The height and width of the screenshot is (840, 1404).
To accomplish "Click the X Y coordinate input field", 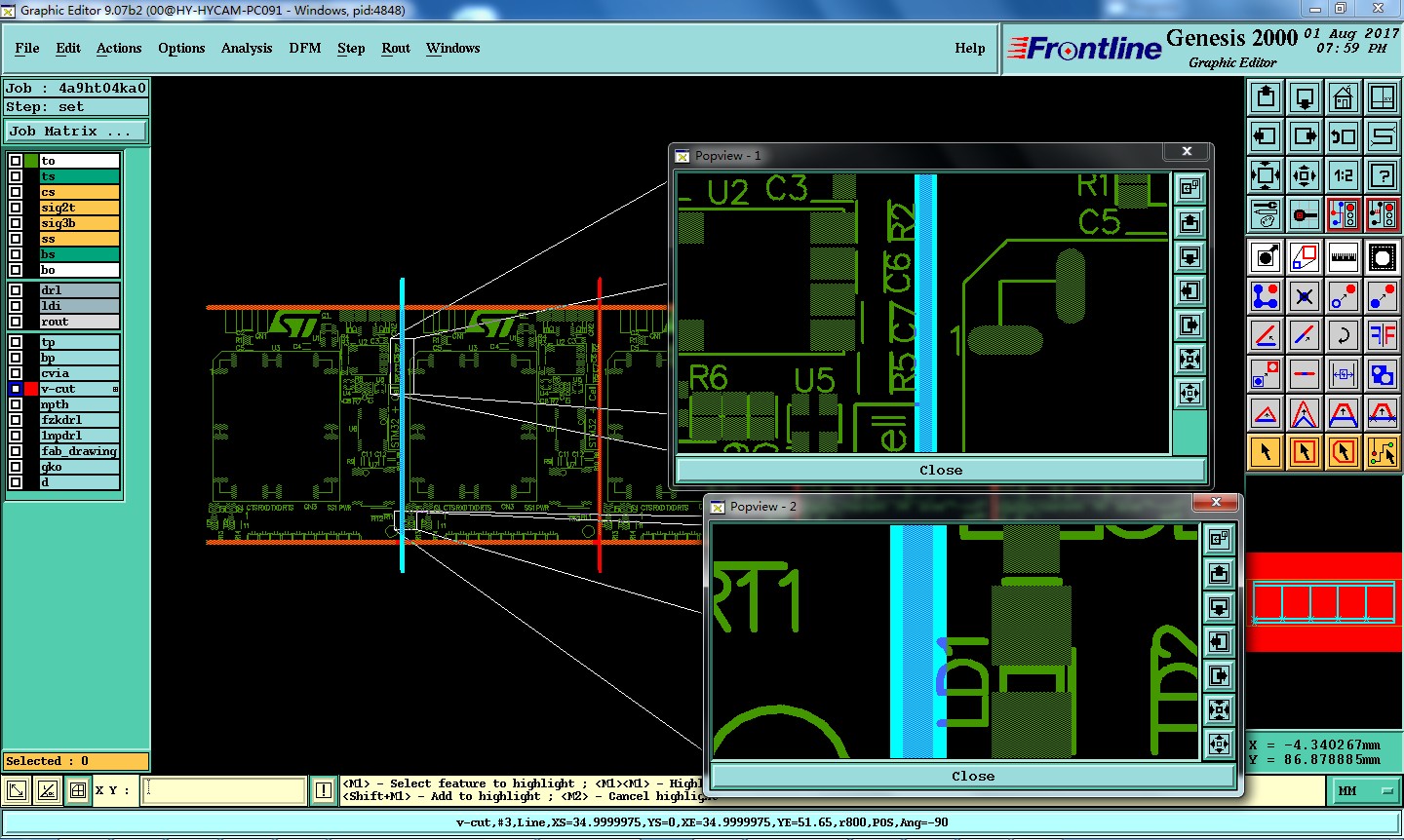I will tap(225, 790).
